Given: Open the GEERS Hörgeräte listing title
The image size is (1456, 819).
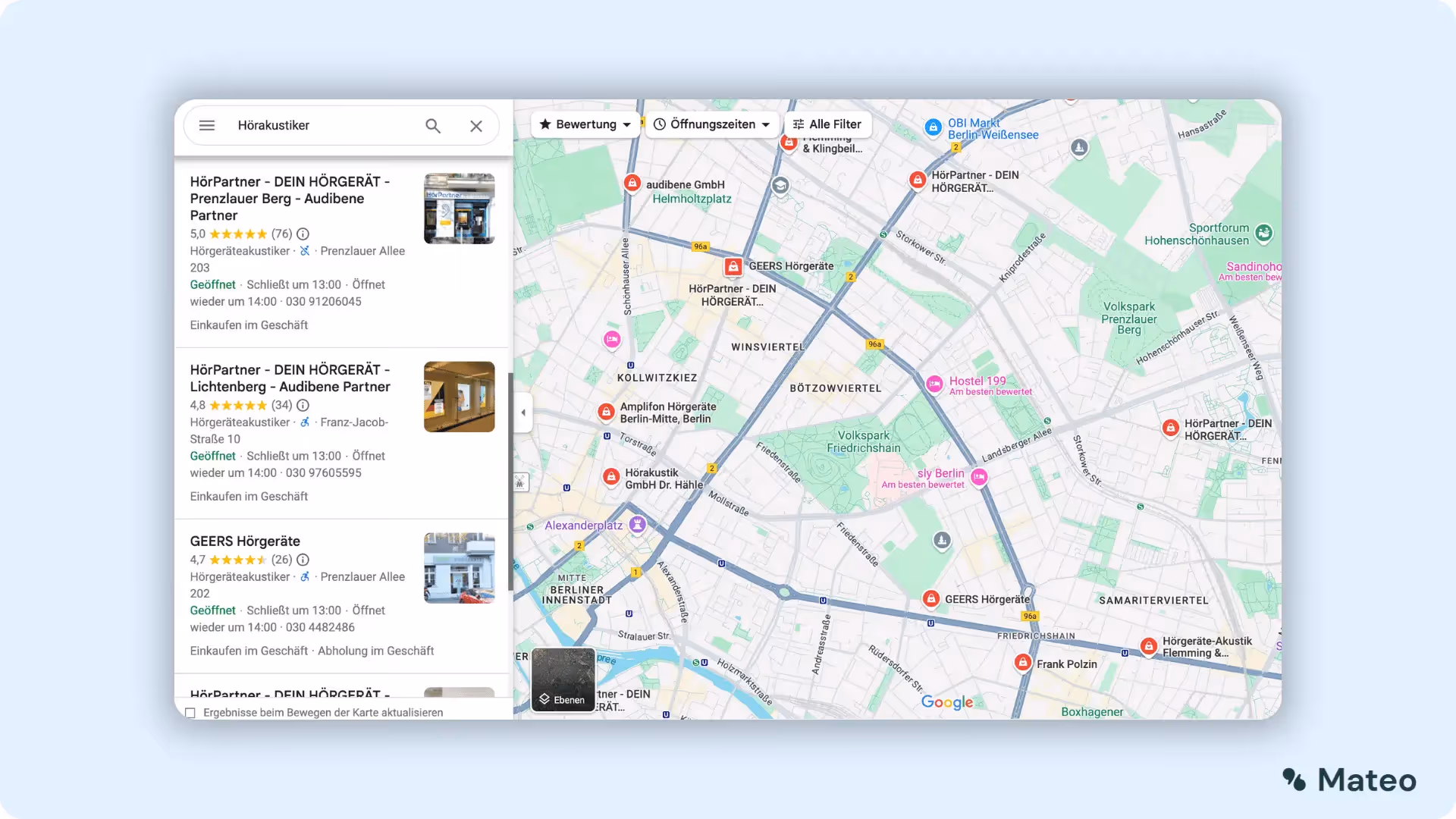Looking at the screenshot, I should tap(245, 541).
